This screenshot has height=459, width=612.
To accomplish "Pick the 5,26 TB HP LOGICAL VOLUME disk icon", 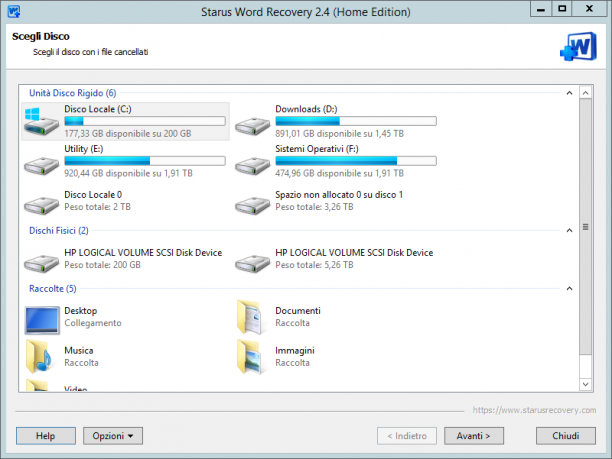I will click(x=253, y=263).
